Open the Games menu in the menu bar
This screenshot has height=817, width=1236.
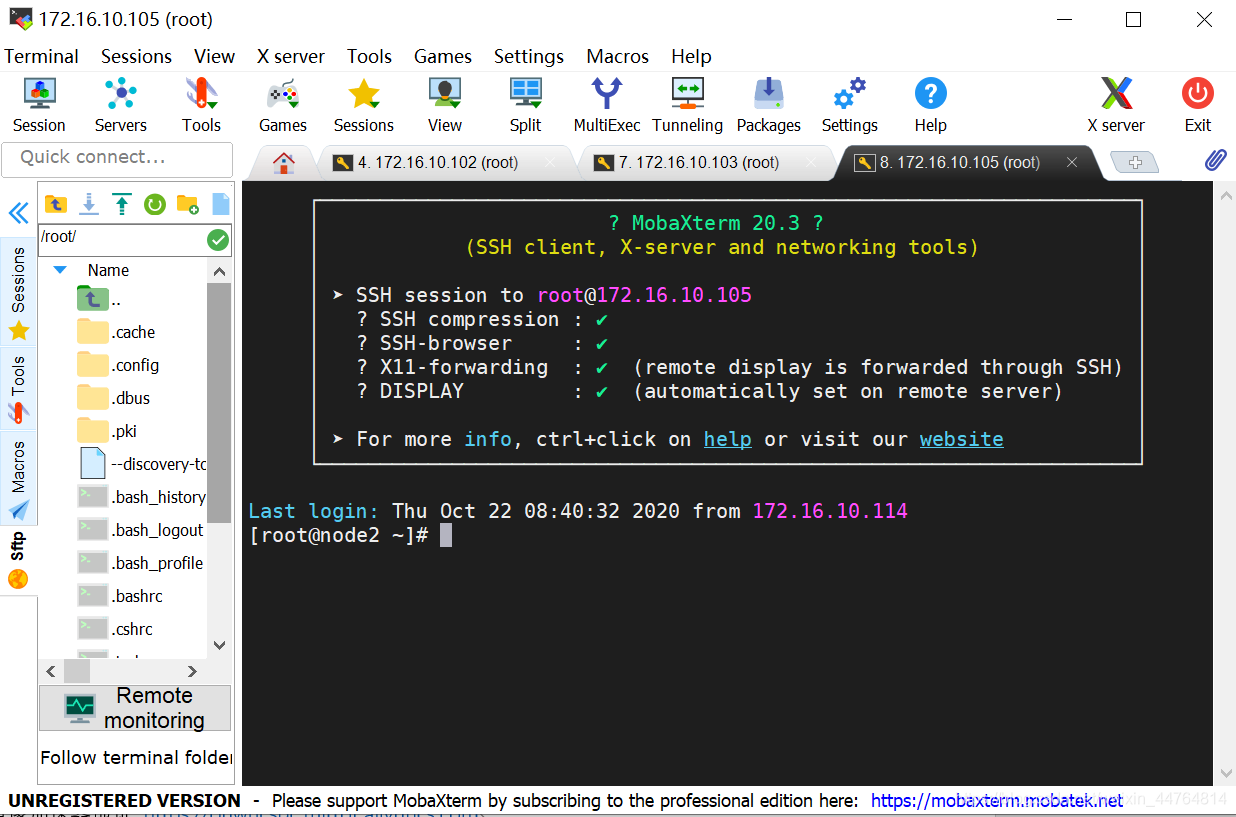pyautogui.click(x=443, y=56)
